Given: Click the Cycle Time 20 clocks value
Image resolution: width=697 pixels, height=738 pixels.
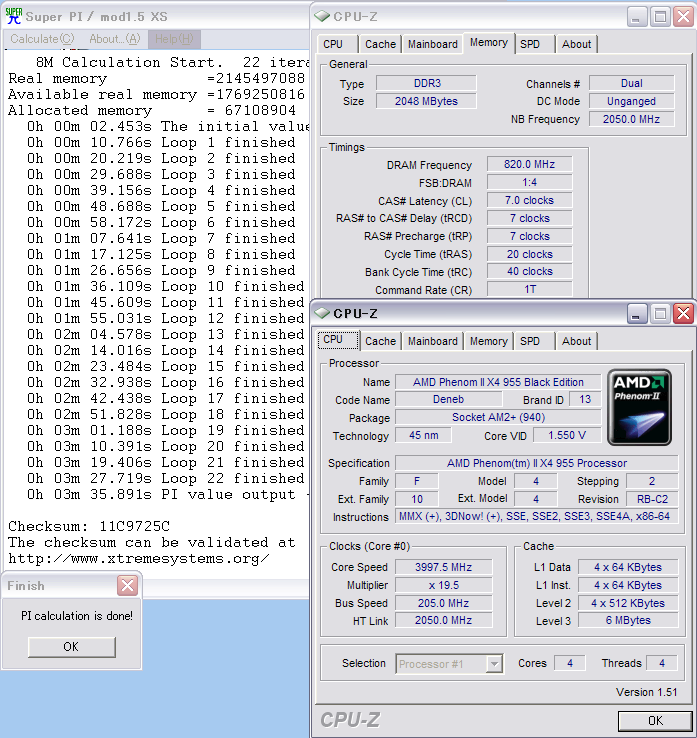Looking at the screenshot, I should [x=529, y=254].
